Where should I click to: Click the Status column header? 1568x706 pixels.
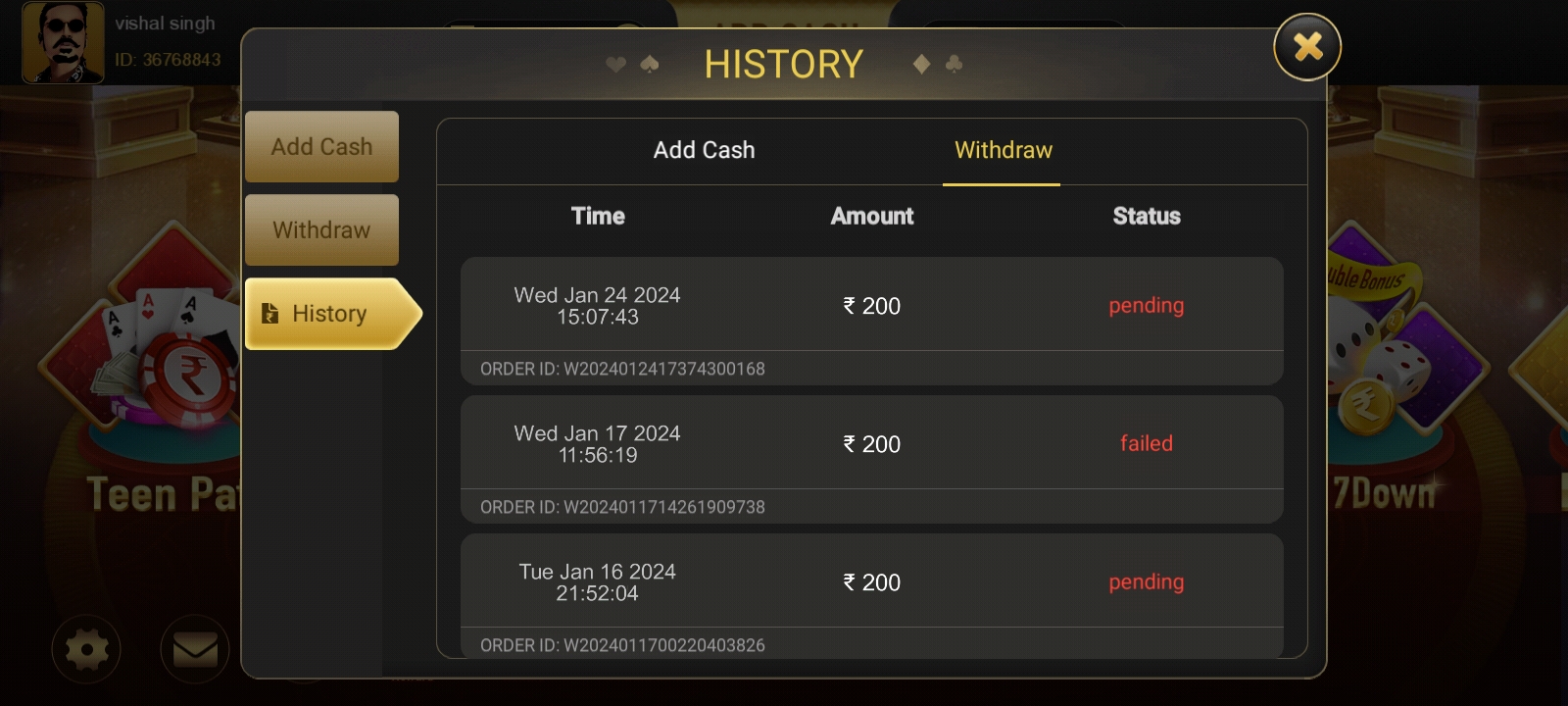[1146, 216]
